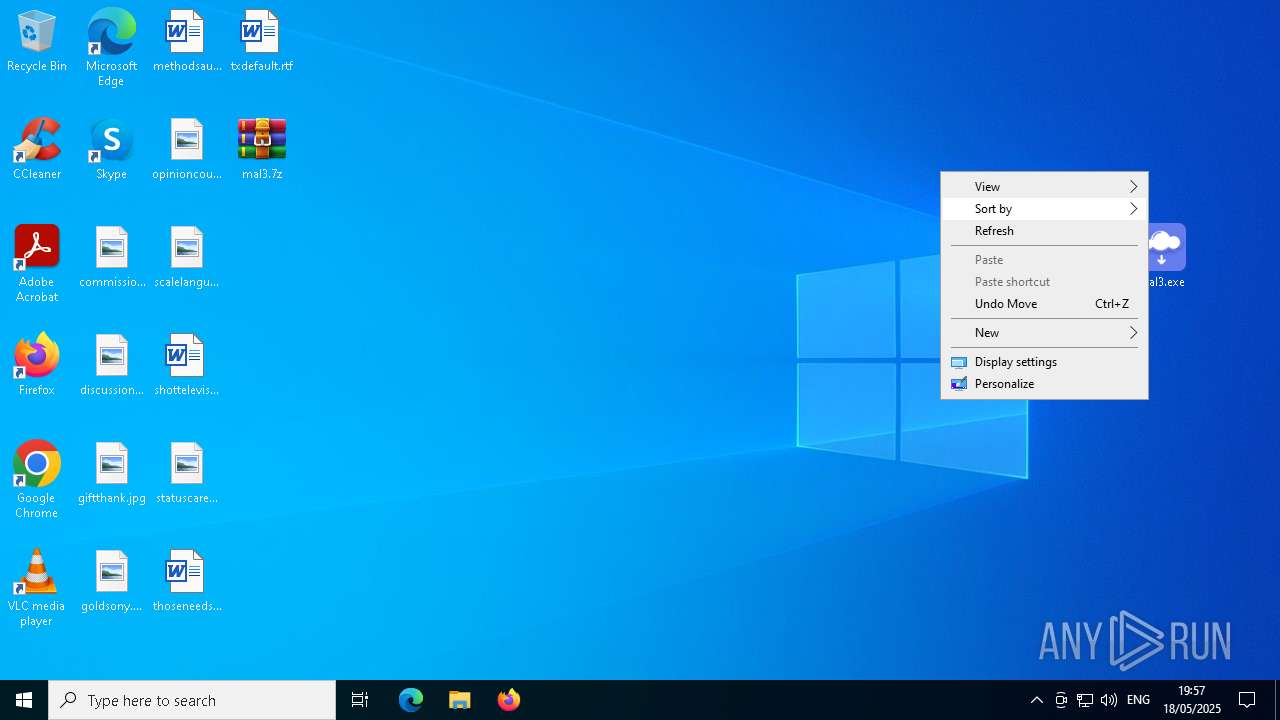Select the VLC media player shortcut
Viewport: 1280px width, 720px height.
pyautogui.click(x=37, y=587)
